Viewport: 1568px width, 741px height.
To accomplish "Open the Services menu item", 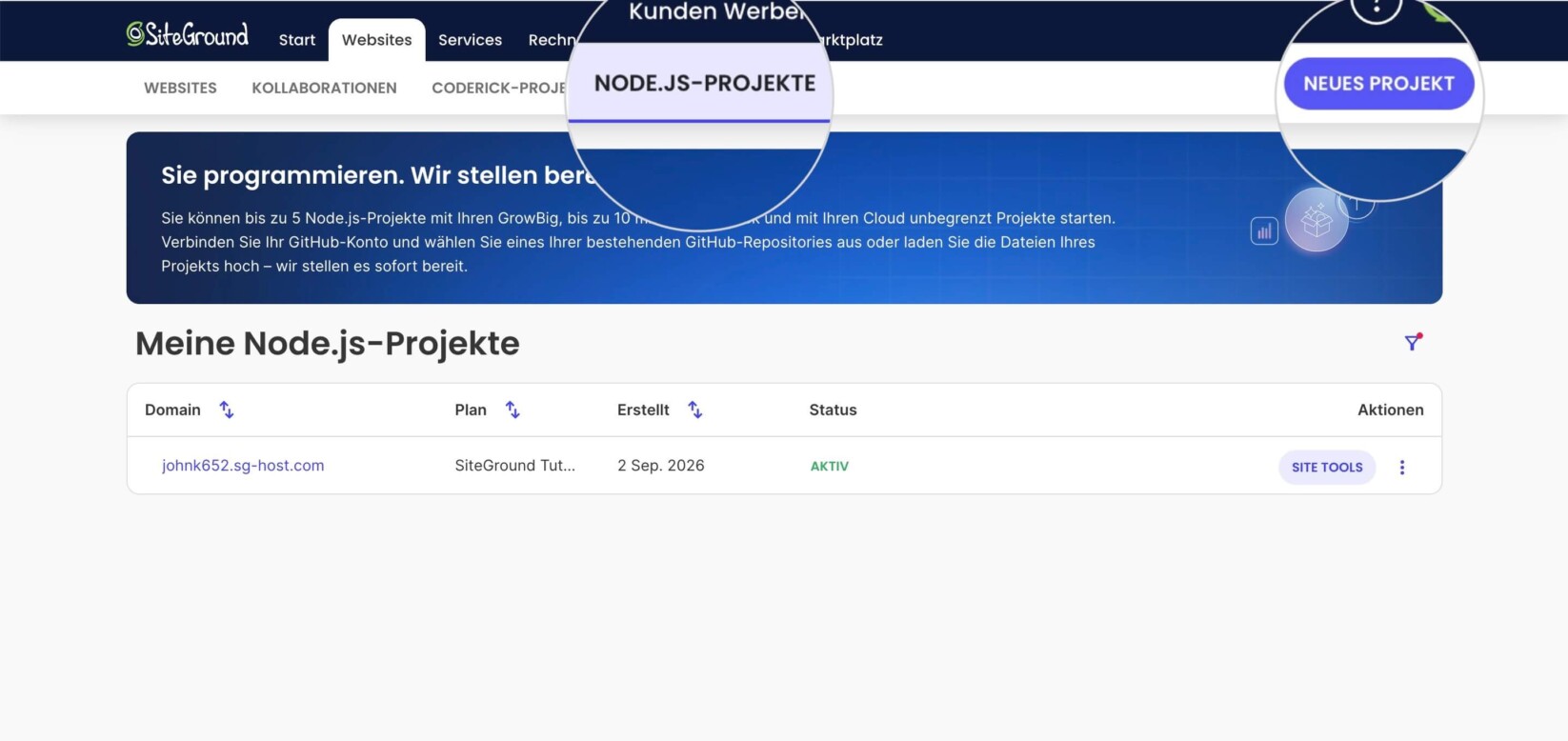I will tap(470, 40).
